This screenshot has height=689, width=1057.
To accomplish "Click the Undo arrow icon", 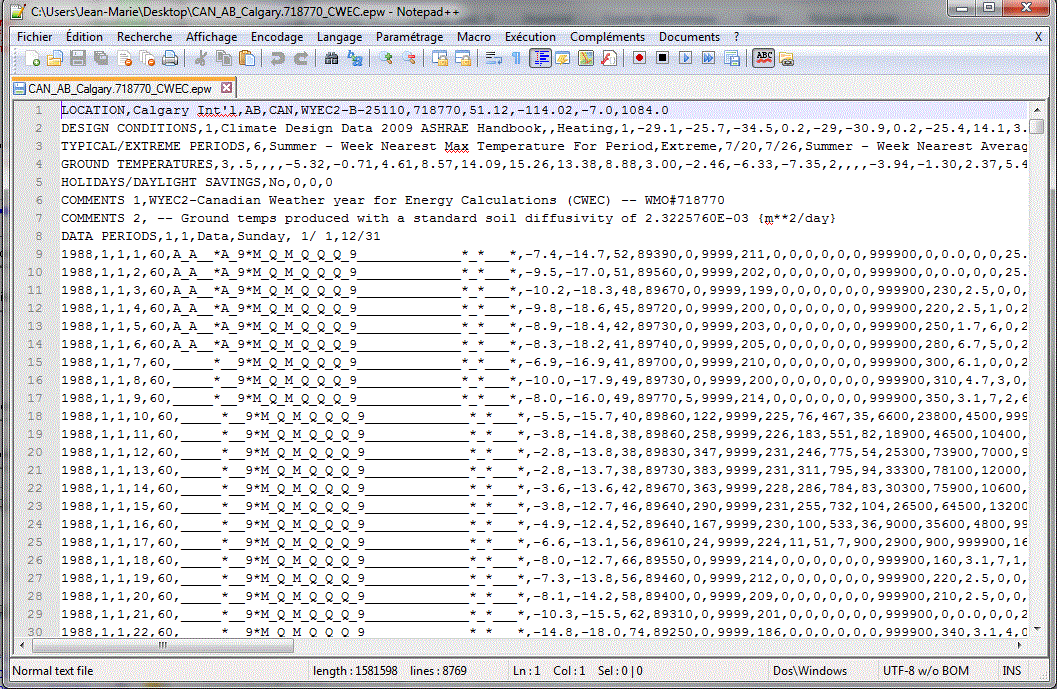I will [277, 59].
